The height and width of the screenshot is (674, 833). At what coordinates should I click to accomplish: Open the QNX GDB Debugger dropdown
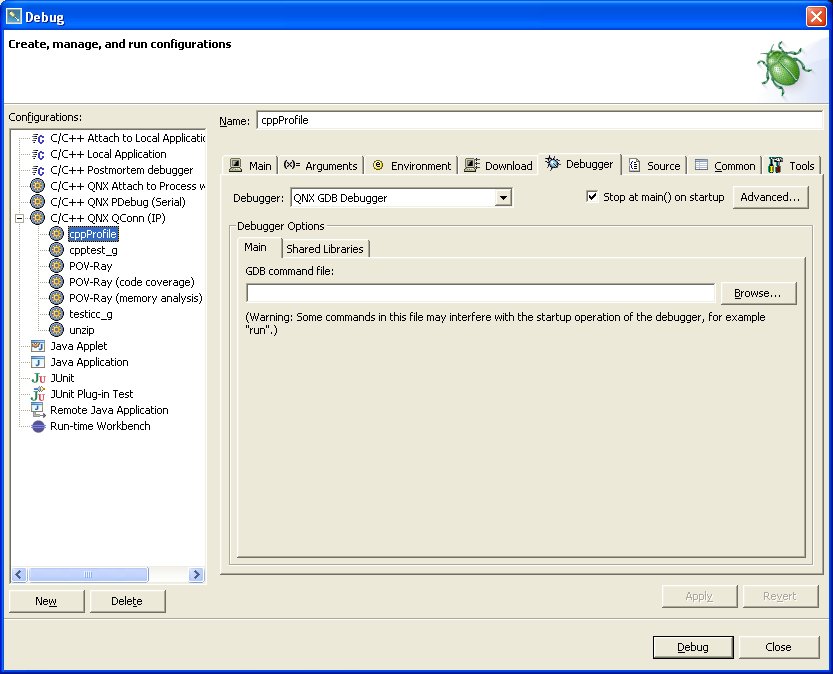503,197
